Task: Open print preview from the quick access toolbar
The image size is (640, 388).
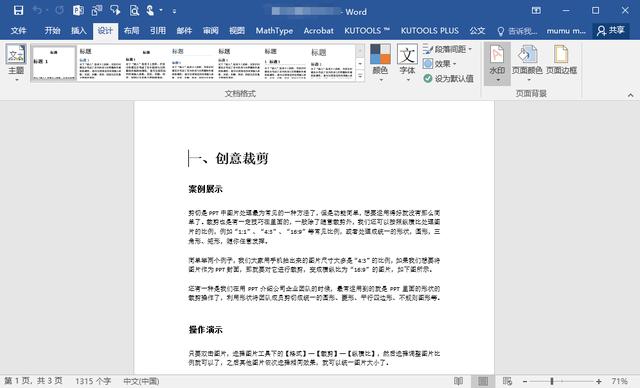Action: coord(134,10)
